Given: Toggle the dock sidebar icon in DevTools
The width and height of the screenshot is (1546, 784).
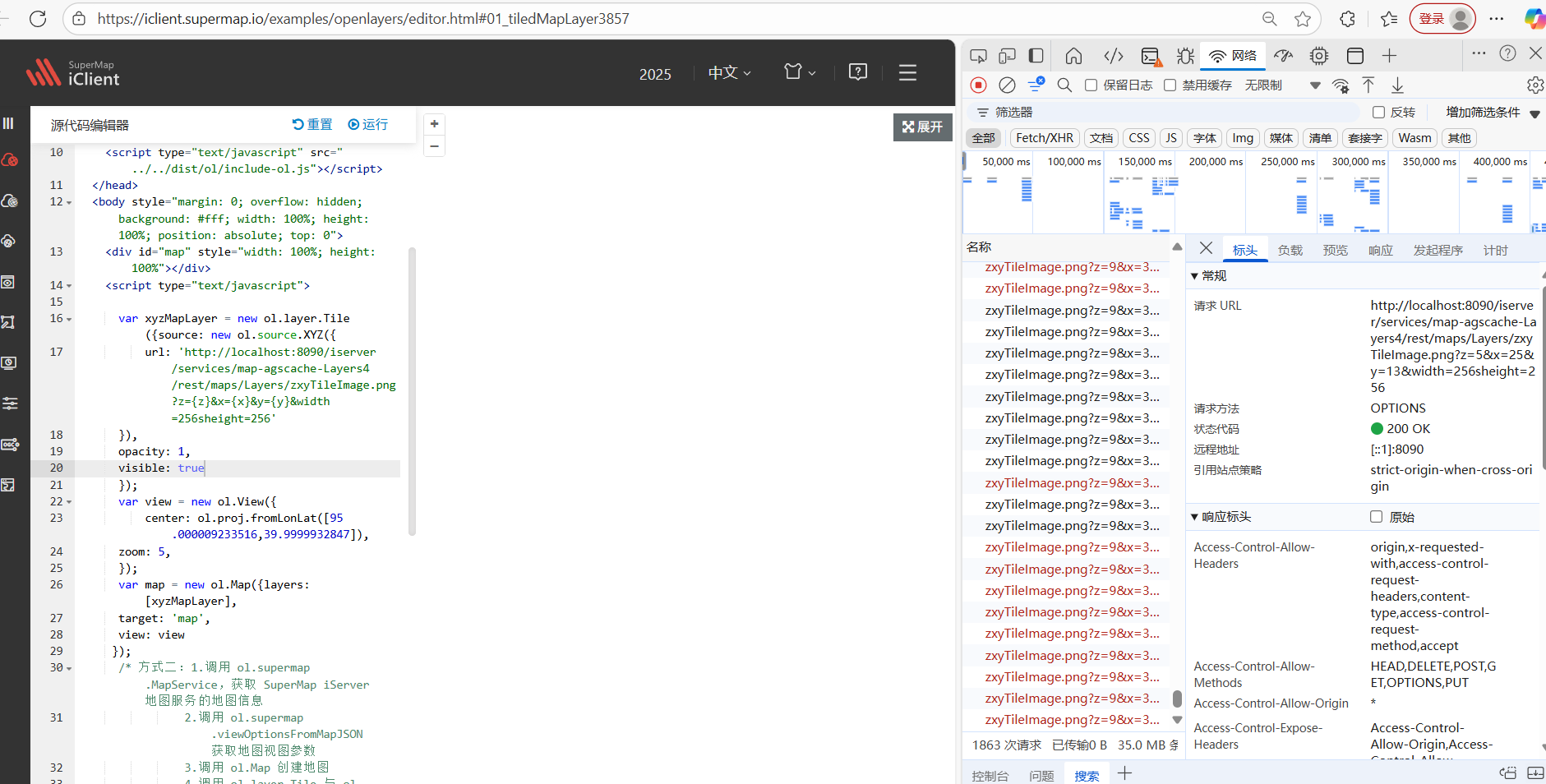Looking at the screenshot, I should click(1036, 56).
